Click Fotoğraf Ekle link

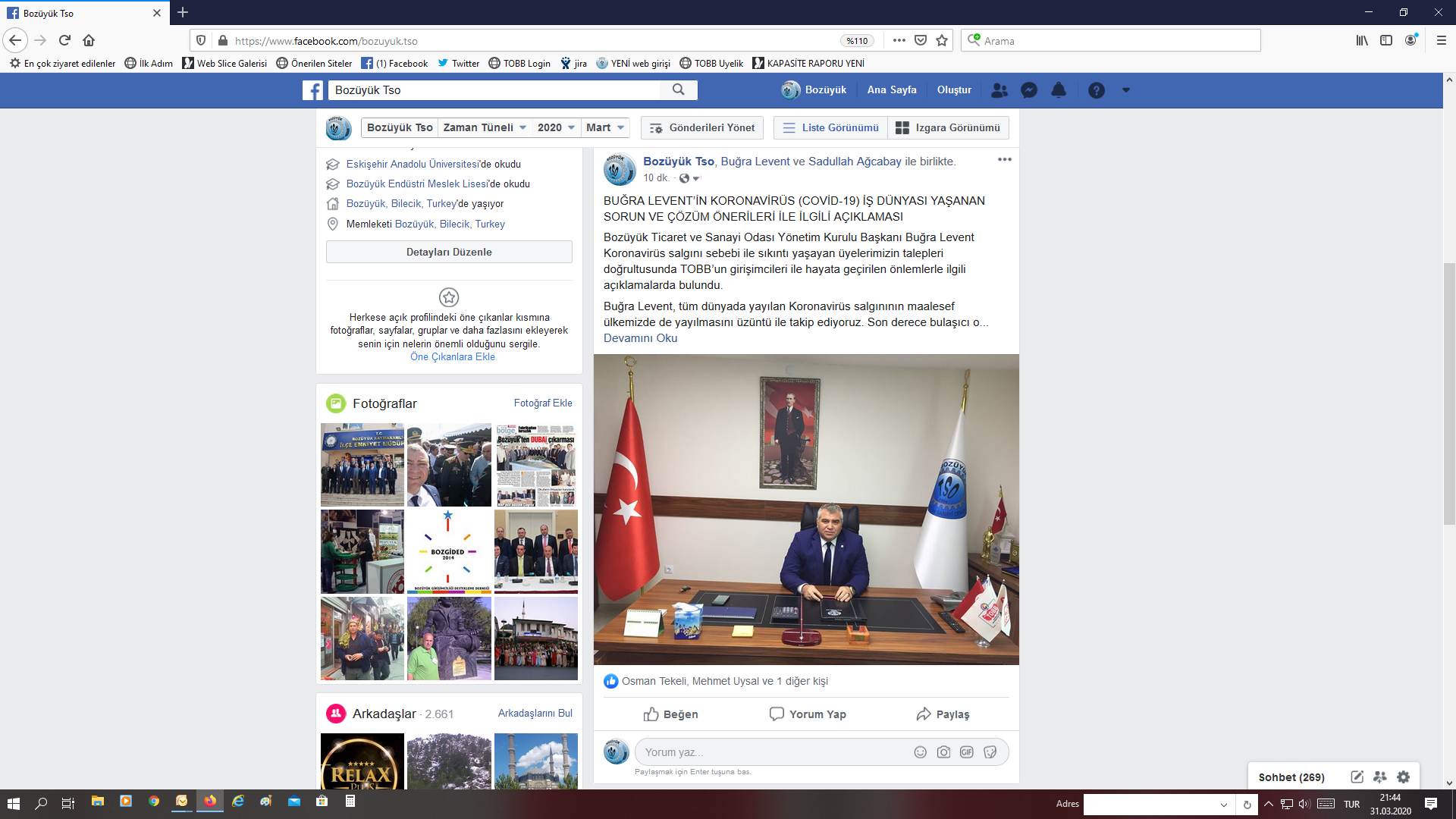click(543, 403)
